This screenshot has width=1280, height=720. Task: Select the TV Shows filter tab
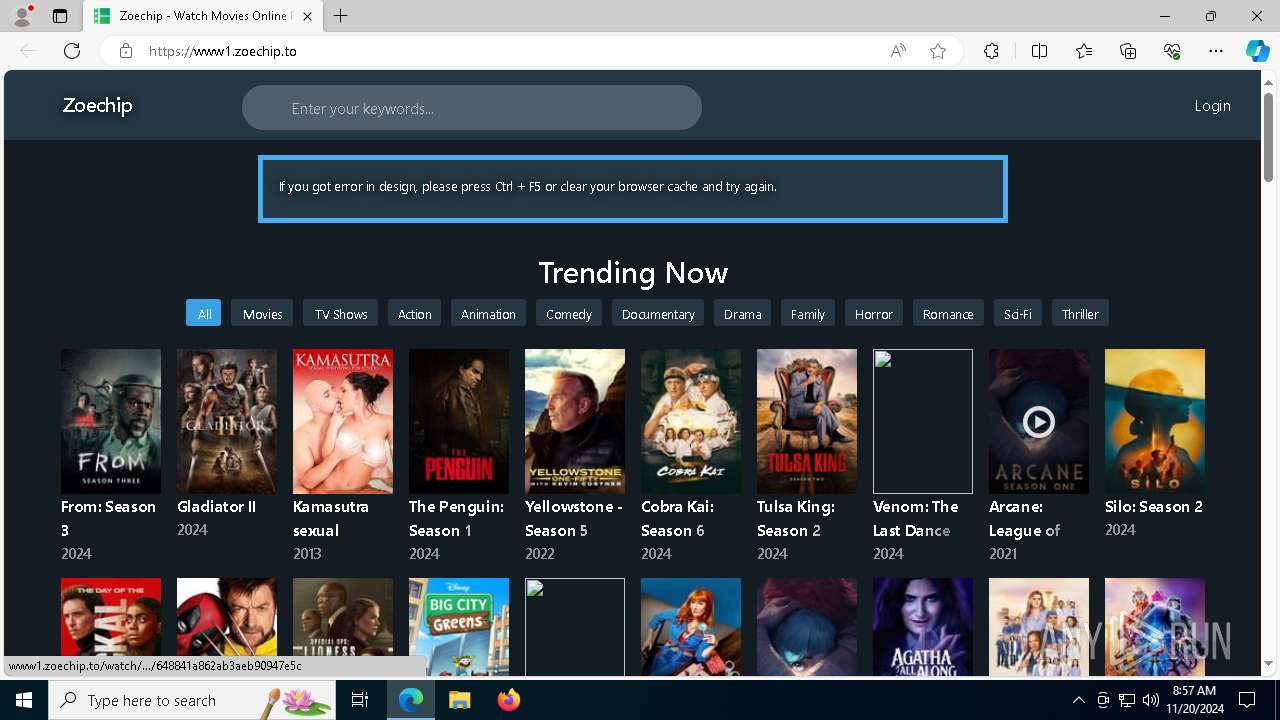(341, 313)
